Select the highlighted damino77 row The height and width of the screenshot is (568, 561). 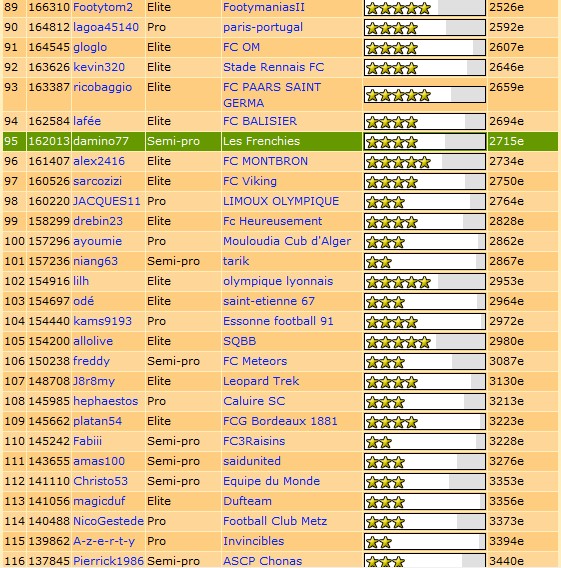[280, 141]
